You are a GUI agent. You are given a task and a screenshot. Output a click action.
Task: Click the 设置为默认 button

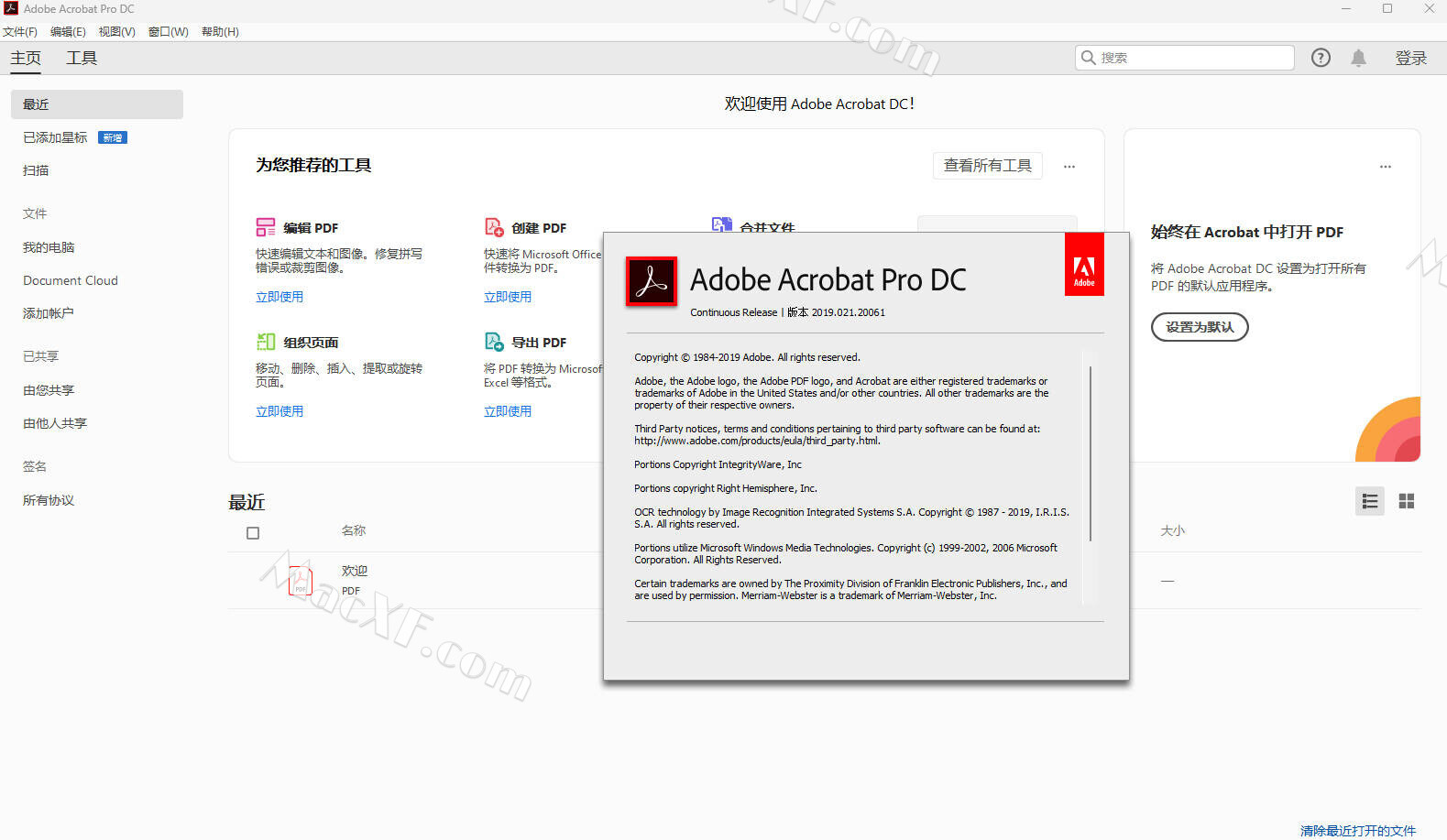click(1200, 327)
